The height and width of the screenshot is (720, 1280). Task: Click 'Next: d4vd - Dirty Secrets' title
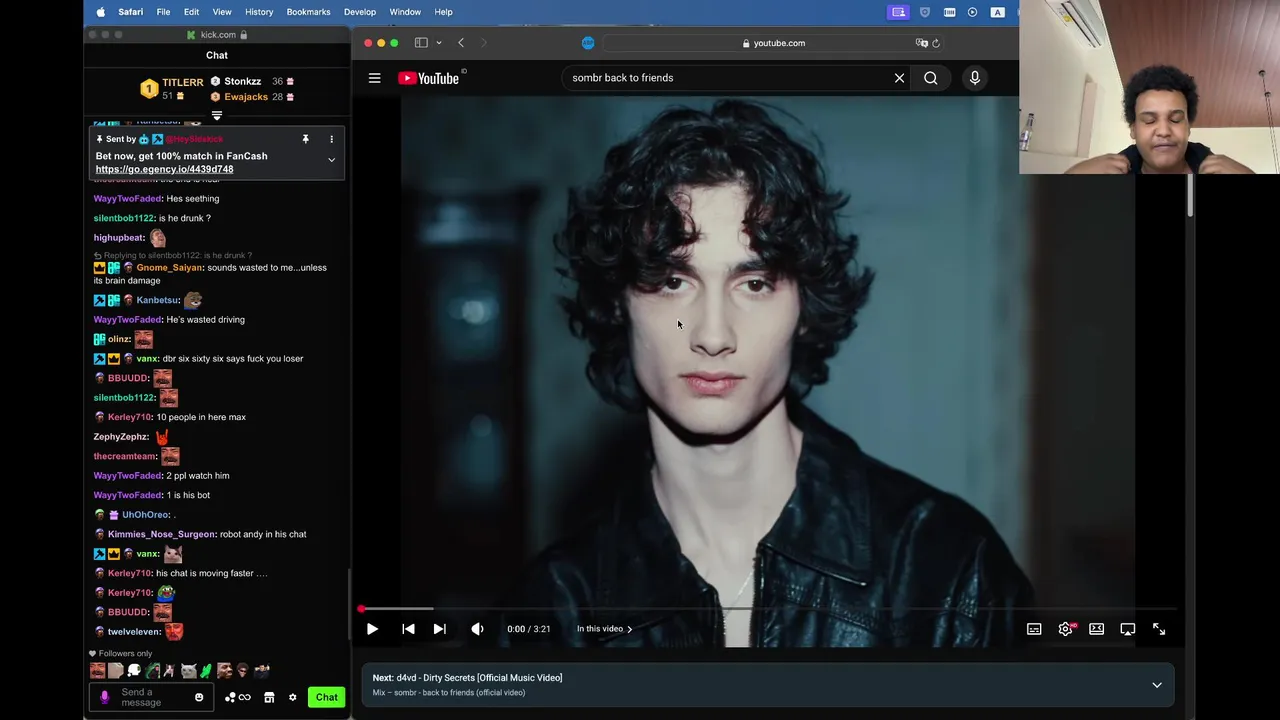[467, 678]
